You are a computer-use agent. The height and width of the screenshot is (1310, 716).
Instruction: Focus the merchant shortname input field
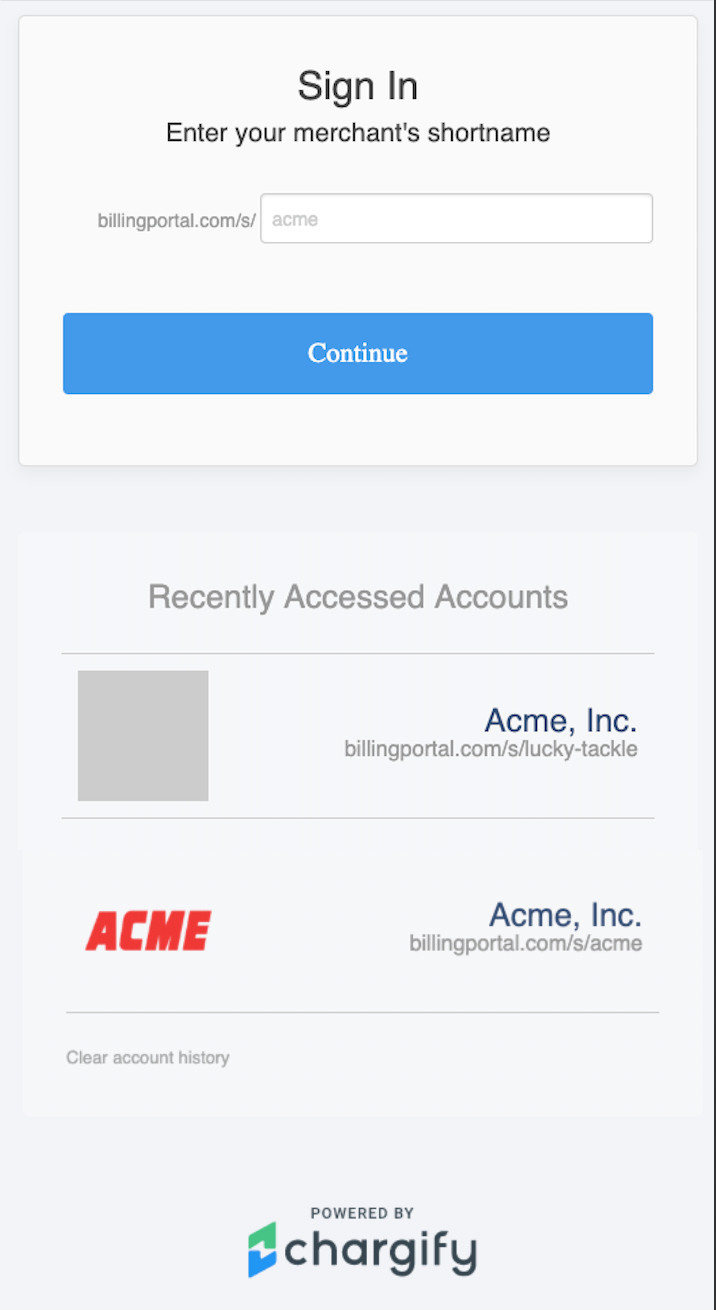(x=456, y=219)
